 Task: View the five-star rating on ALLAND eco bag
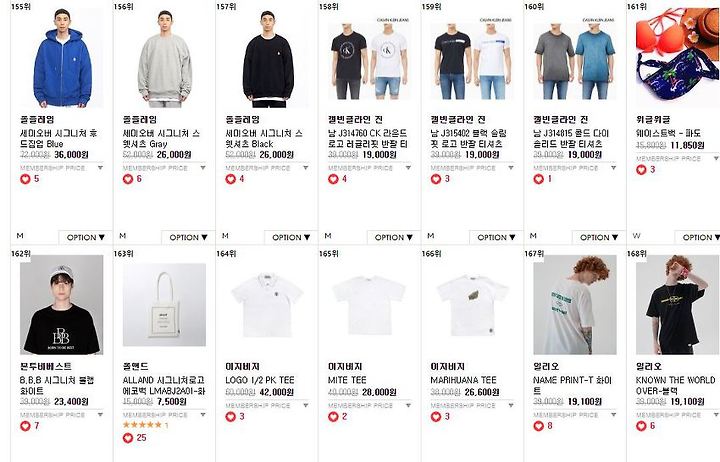click(142, 425)
